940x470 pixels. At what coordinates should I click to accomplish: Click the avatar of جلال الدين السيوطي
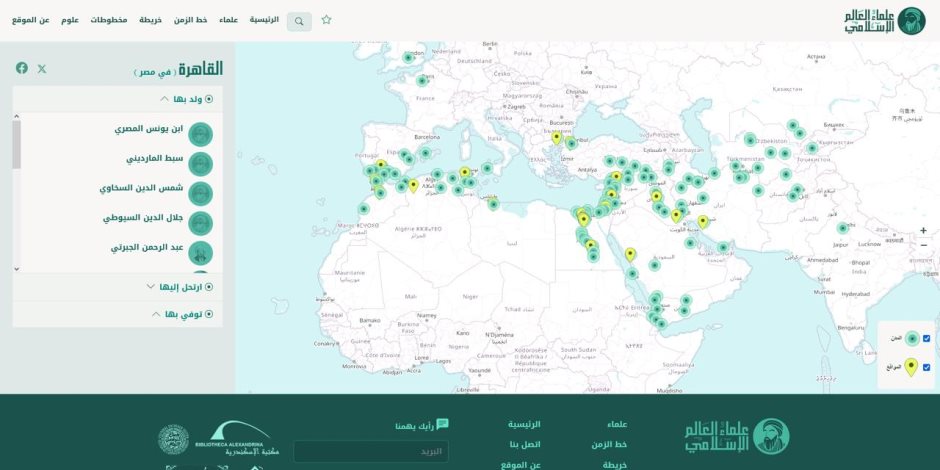pos(200,223)
